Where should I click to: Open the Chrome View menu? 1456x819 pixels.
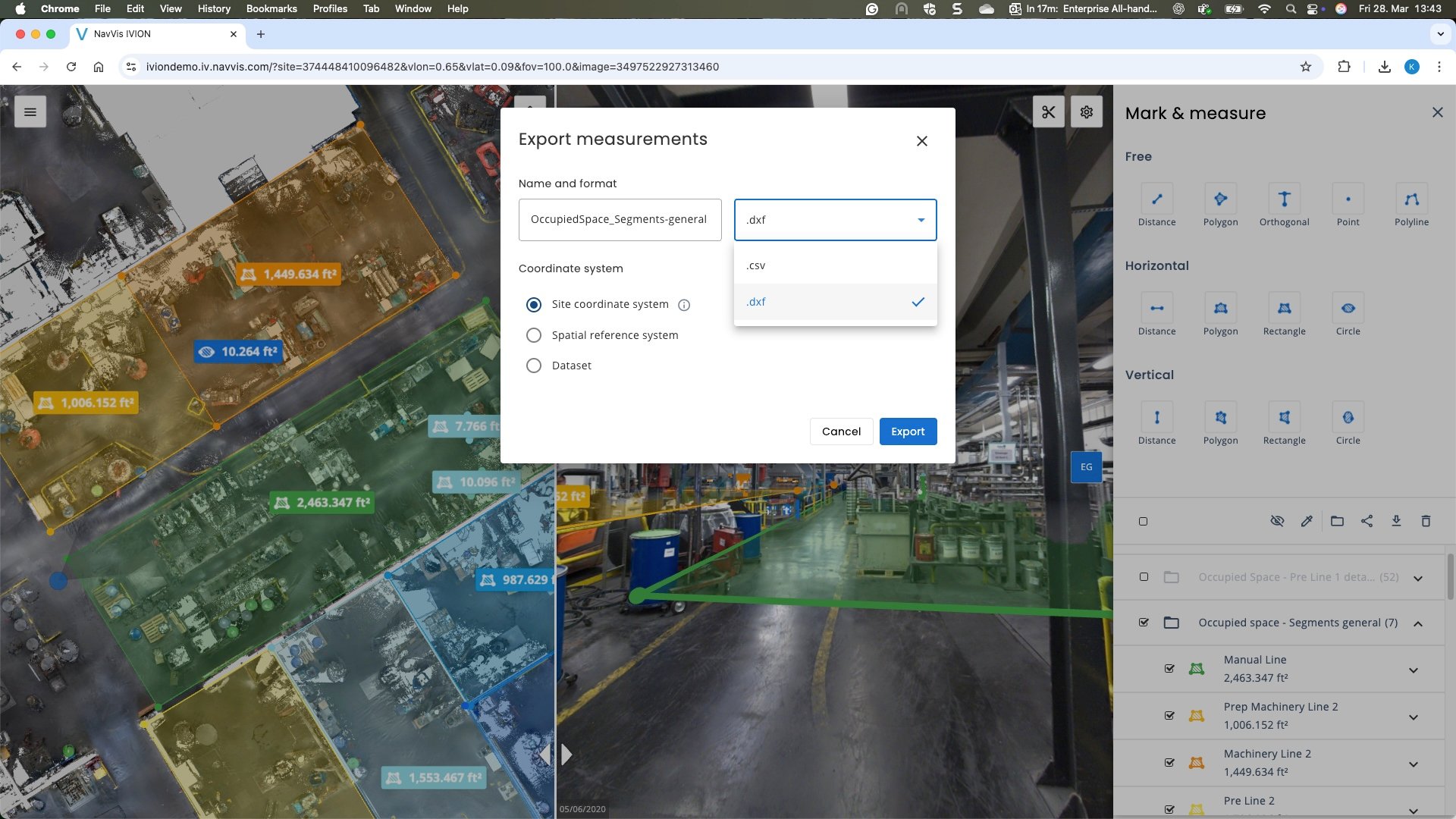[x=171, y=8]
